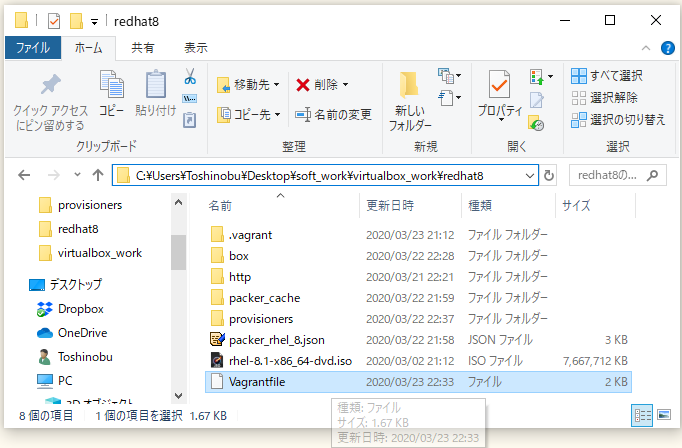The width and height of the screenshot is (682, 448).
Task: Switch to the Home tab
Action: pyautogui.click(x=88, y=48)
